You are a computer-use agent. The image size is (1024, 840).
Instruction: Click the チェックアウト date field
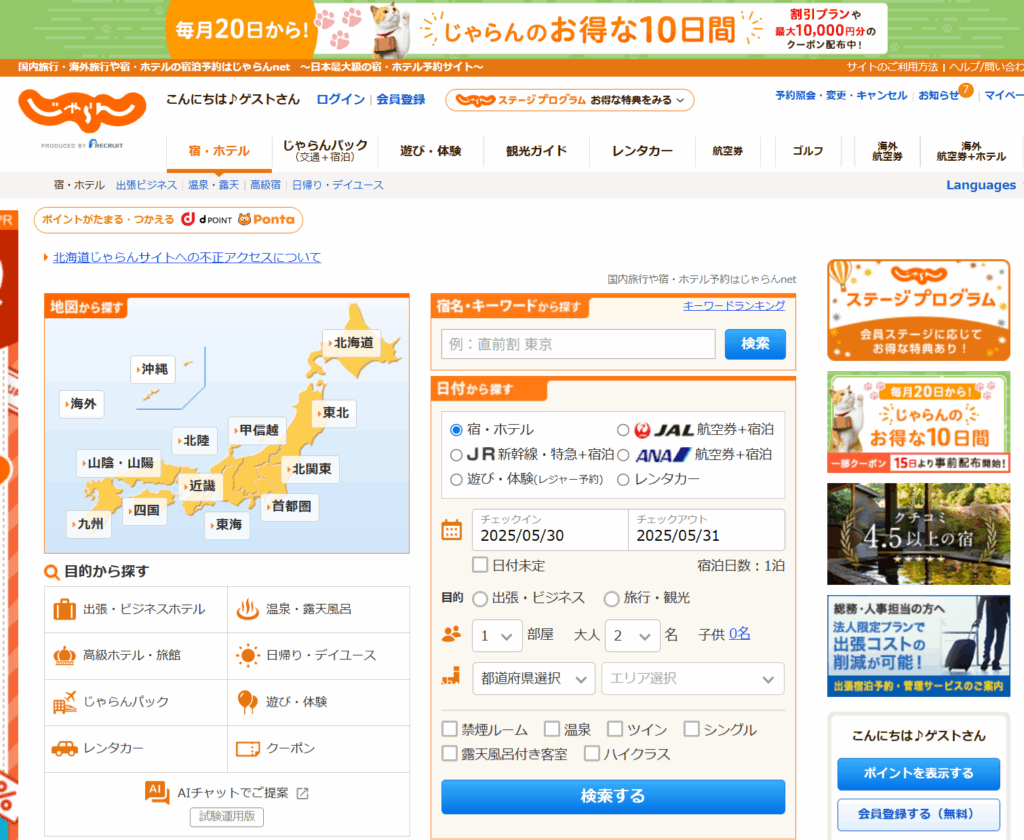pyautogui.click(x=707, y=529)
